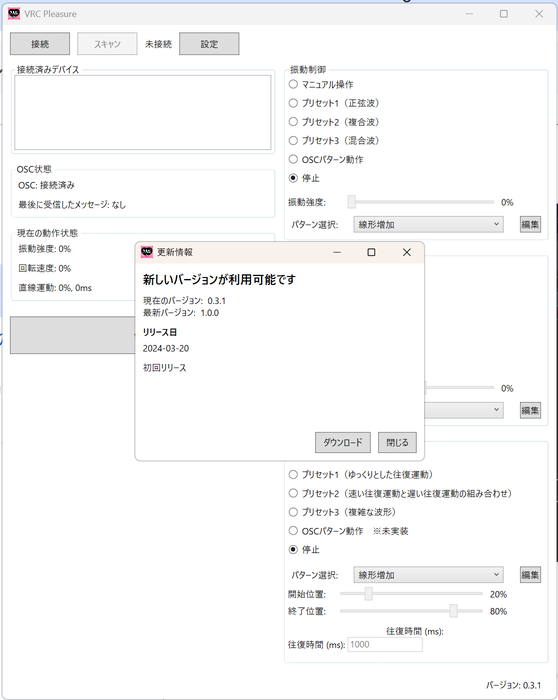Expand the partially hidden middle pattern dropdown arrow

(496, 410)
